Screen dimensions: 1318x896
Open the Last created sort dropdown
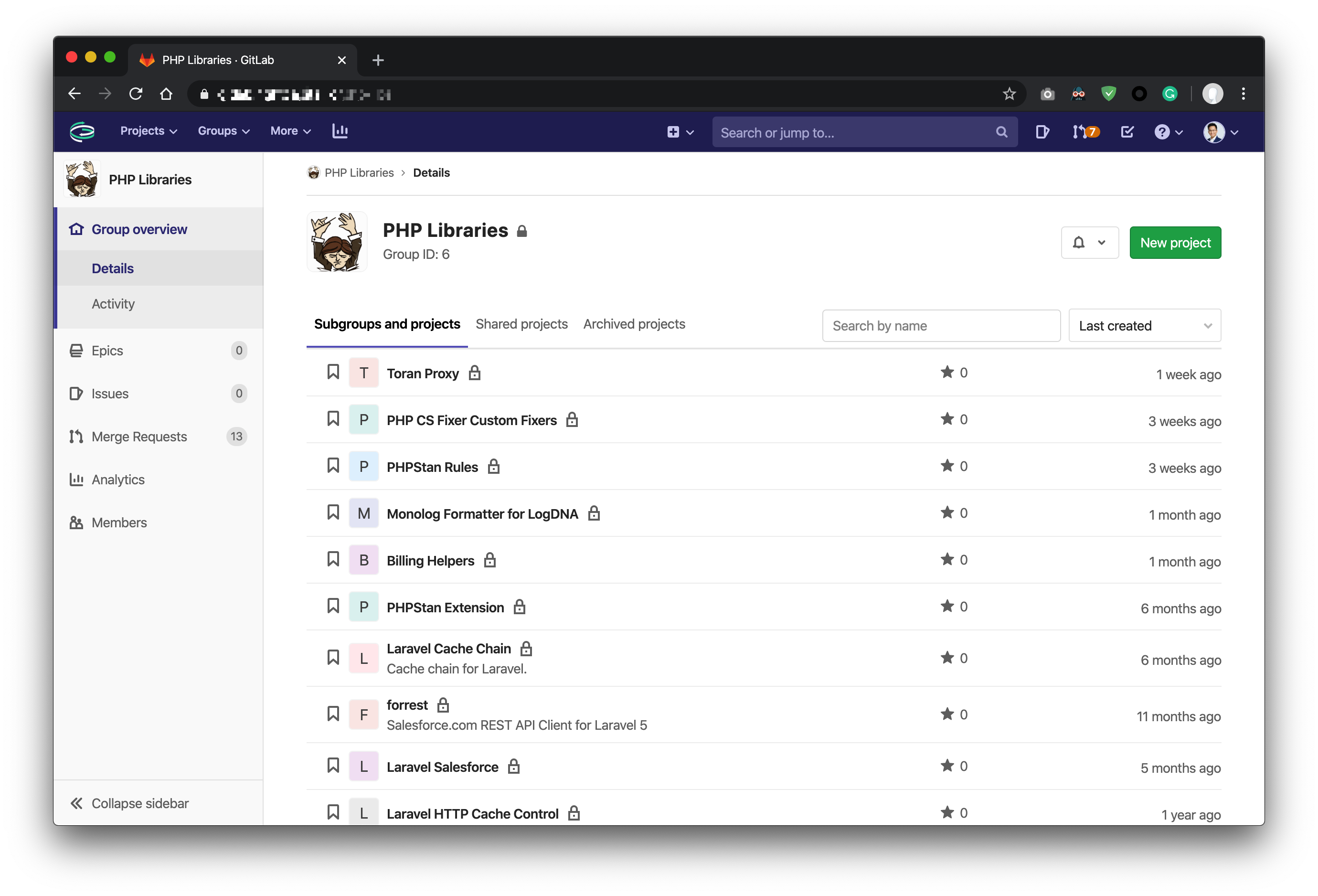[1145, 326]
